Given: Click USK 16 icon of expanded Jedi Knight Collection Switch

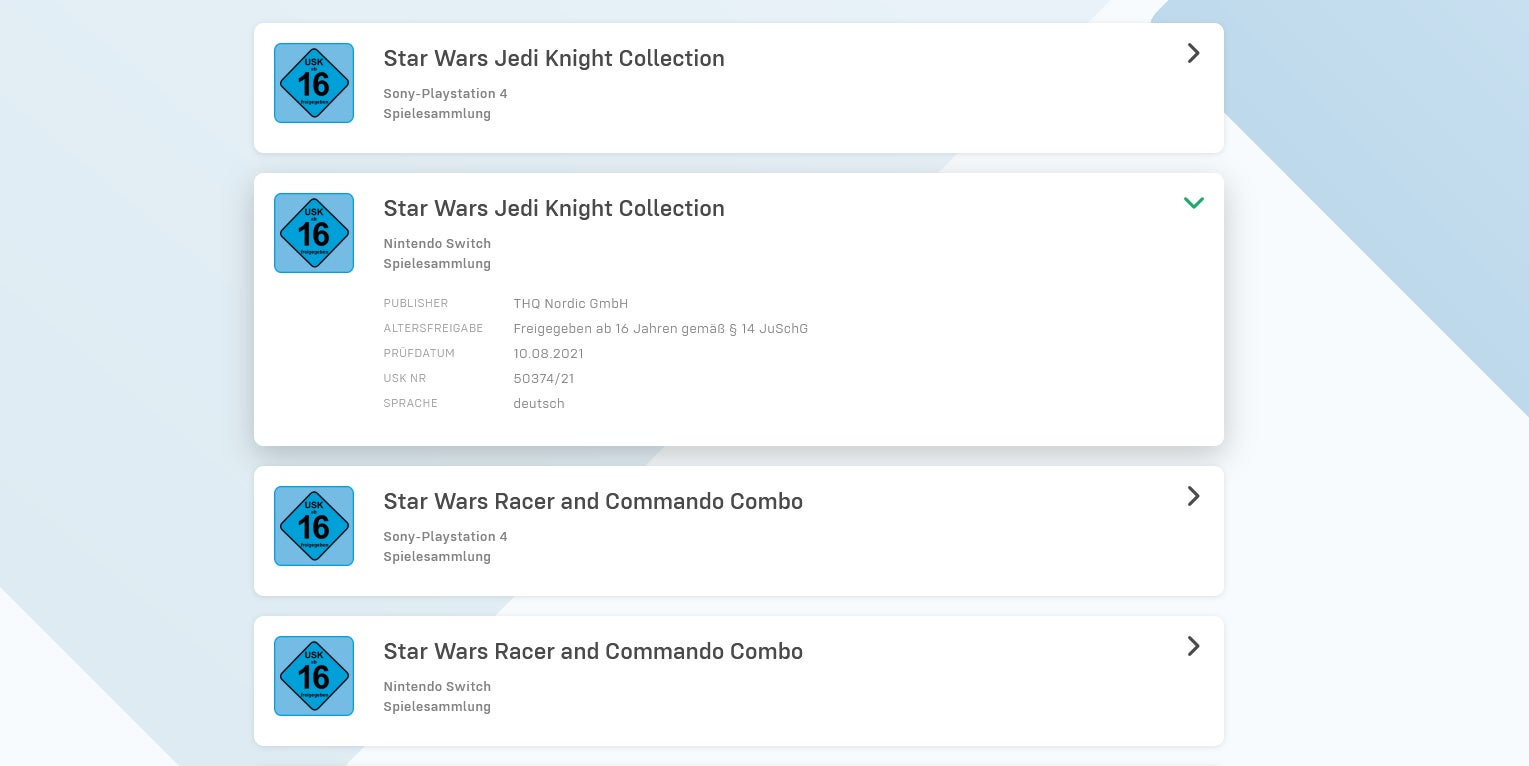Looking at the screenshot, I should pyautogui.click(x=314, y=233).
